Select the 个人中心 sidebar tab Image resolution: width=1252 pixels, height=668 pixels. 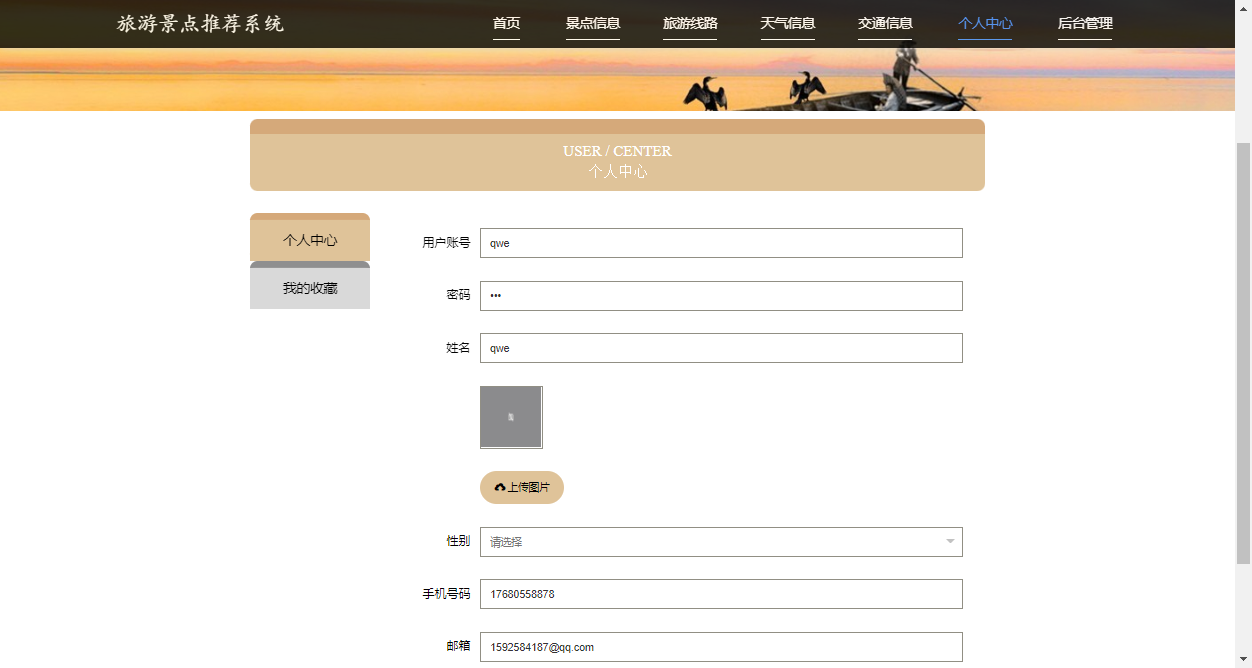pos(310,238)
